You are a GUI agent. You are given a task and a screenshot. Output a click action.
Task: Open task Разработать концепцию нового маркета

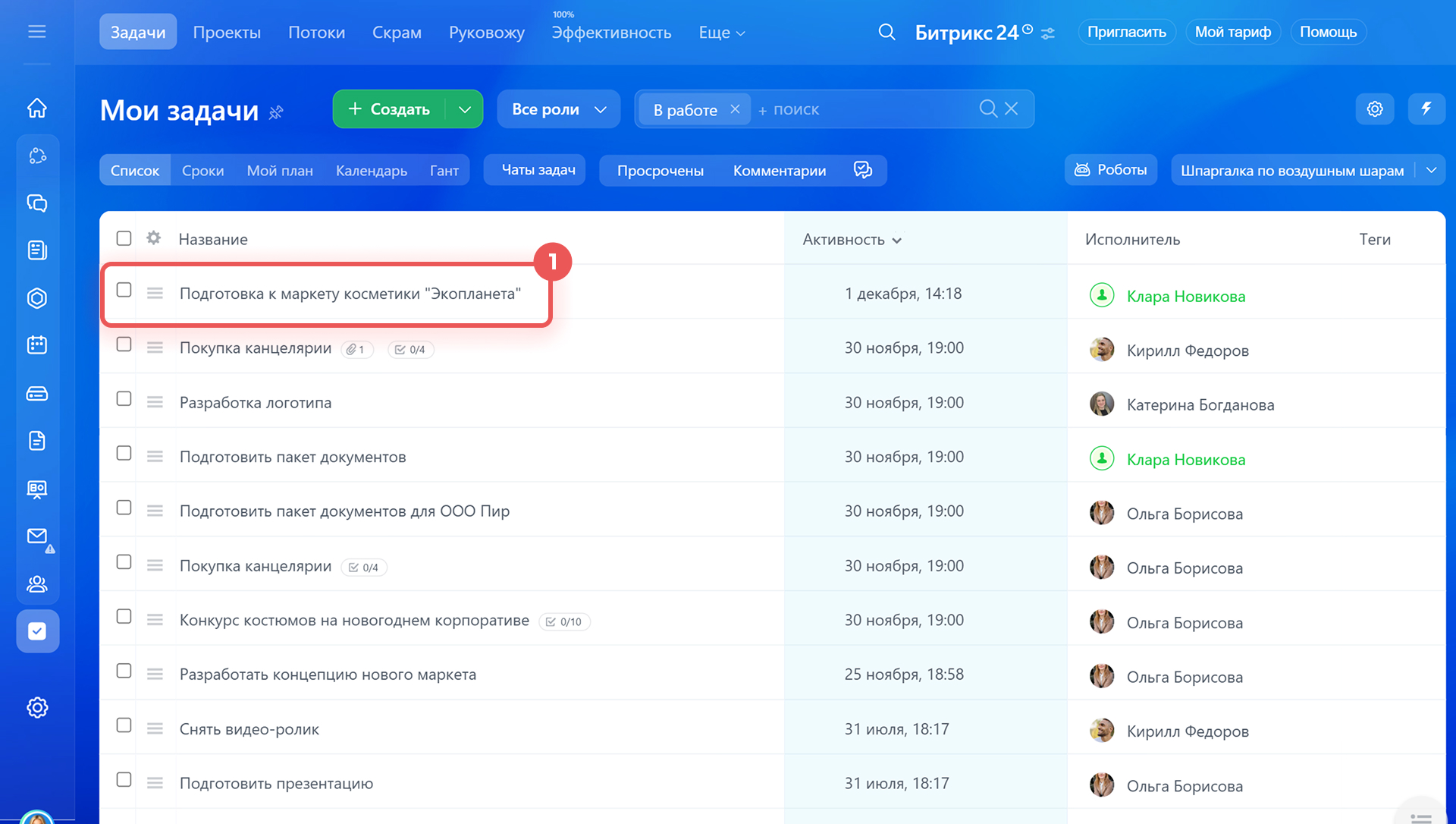pos(328,675)
